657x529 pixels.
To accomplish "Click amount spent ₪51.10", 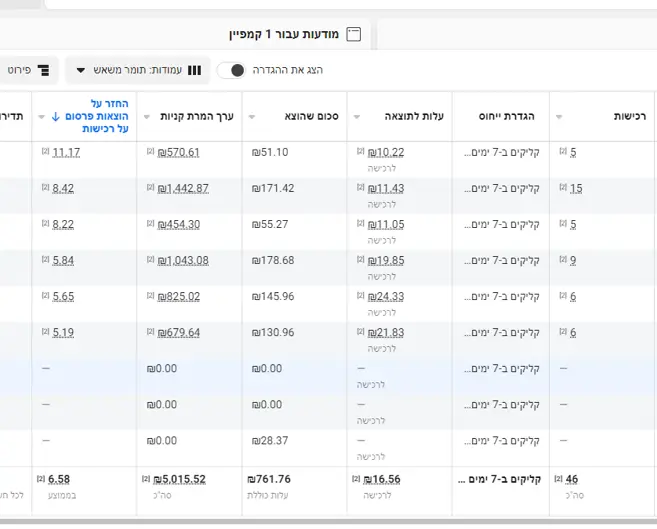I will 270,152.
